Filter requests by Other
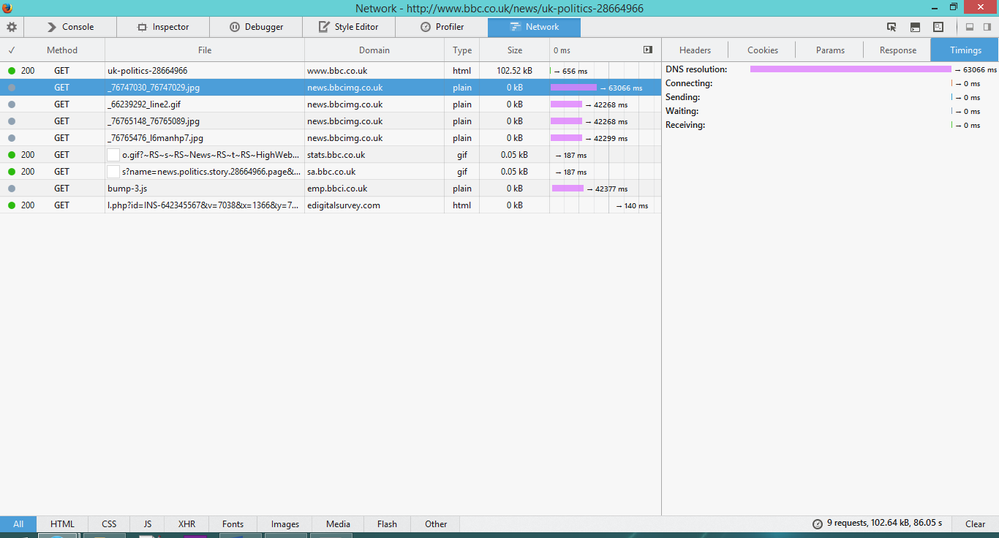Viewport: 999px width, 538px height. (x=436, y=524)
